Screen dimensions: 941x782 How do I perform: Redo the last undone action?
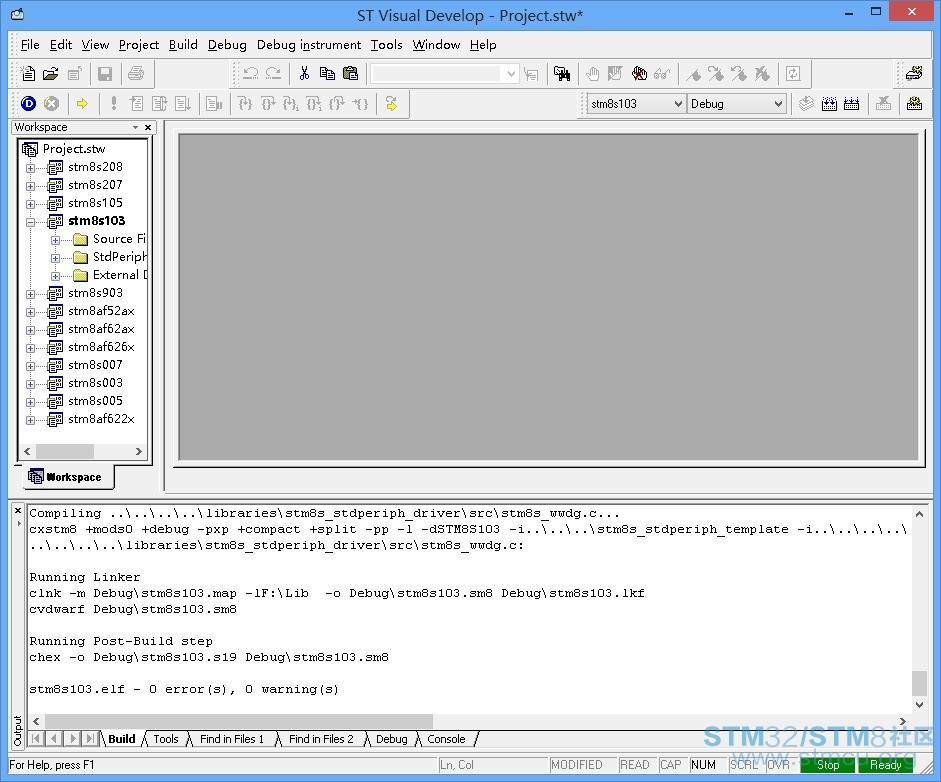pos(273,74)
